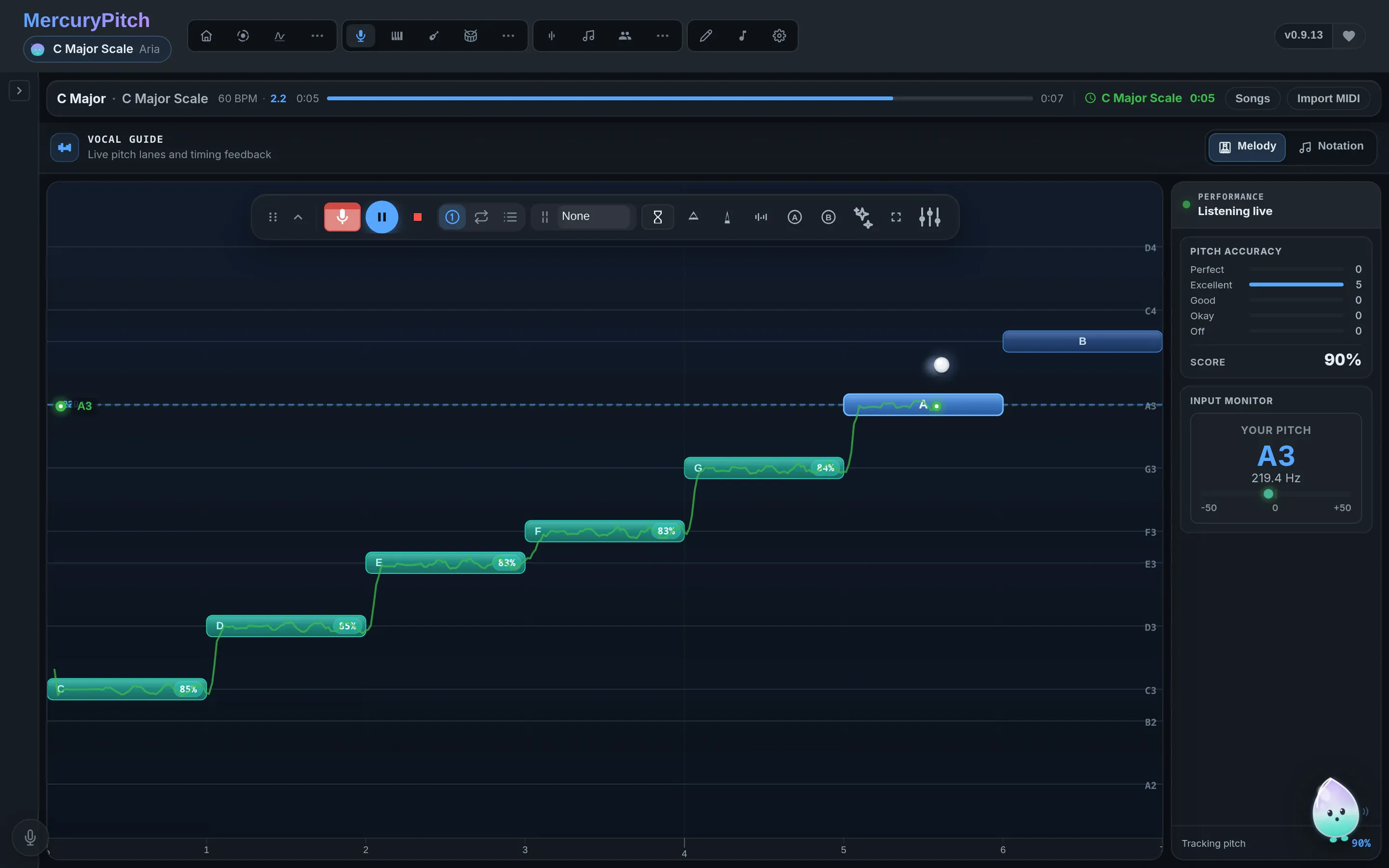Select the microphone vocal mode tab
Image resolution: width=1389 pixels, height=868 pixels.
[360, 36]
